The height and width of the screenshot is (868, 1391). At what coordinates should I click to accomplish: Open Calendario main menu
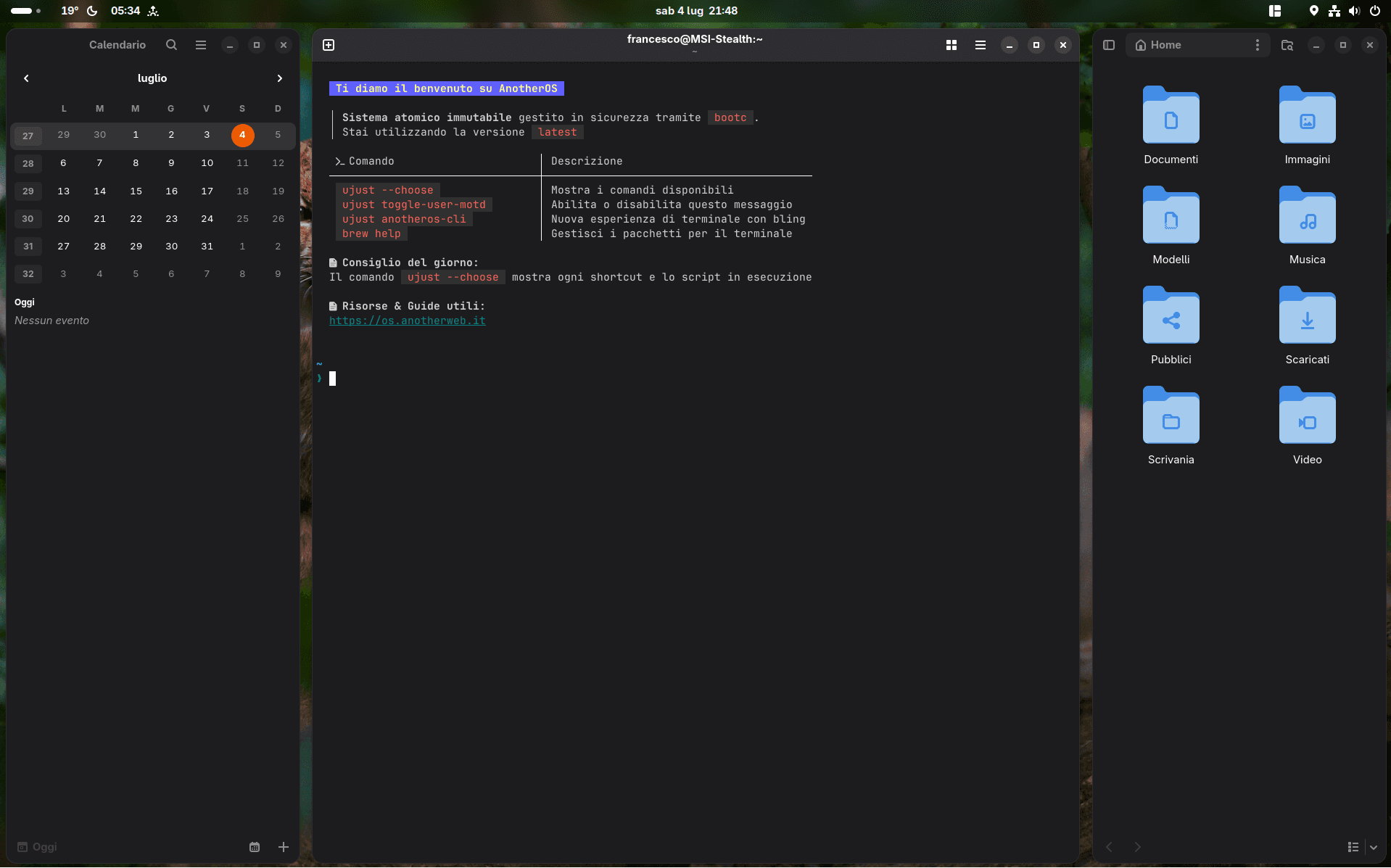201,45
